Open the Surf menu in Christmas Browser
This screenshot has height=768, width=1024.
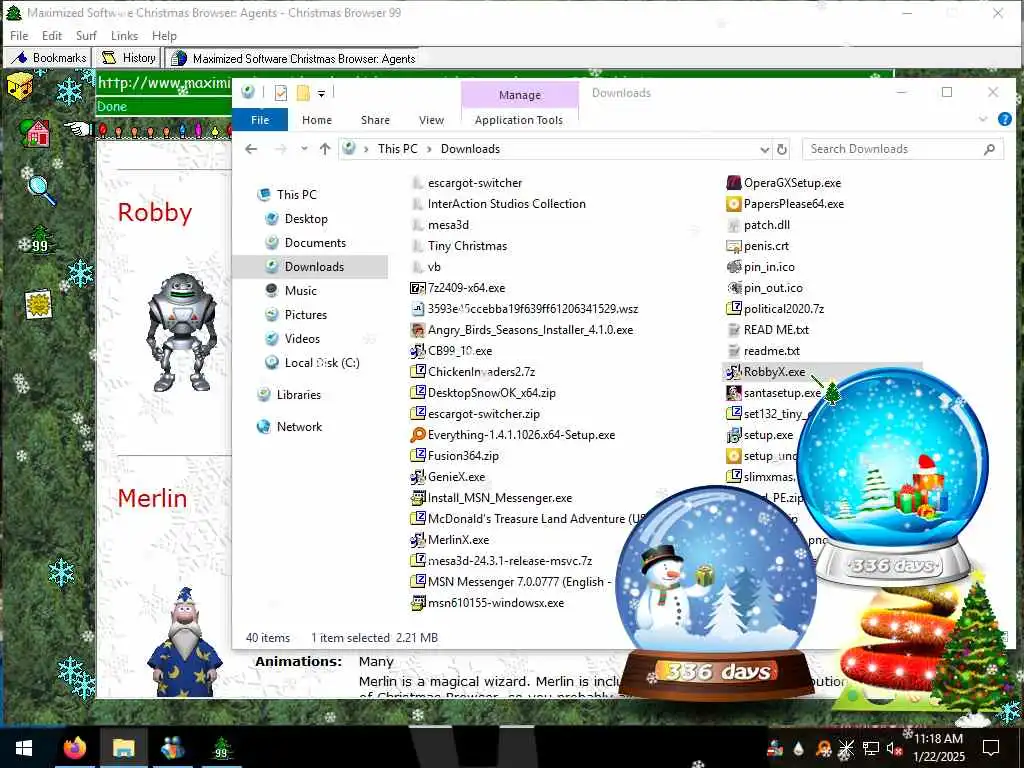(86, 35)
